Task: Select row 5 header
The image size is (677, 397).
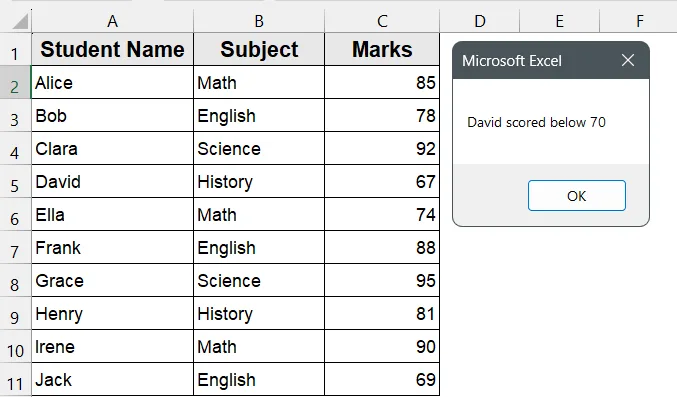Action: coord(15,181)
